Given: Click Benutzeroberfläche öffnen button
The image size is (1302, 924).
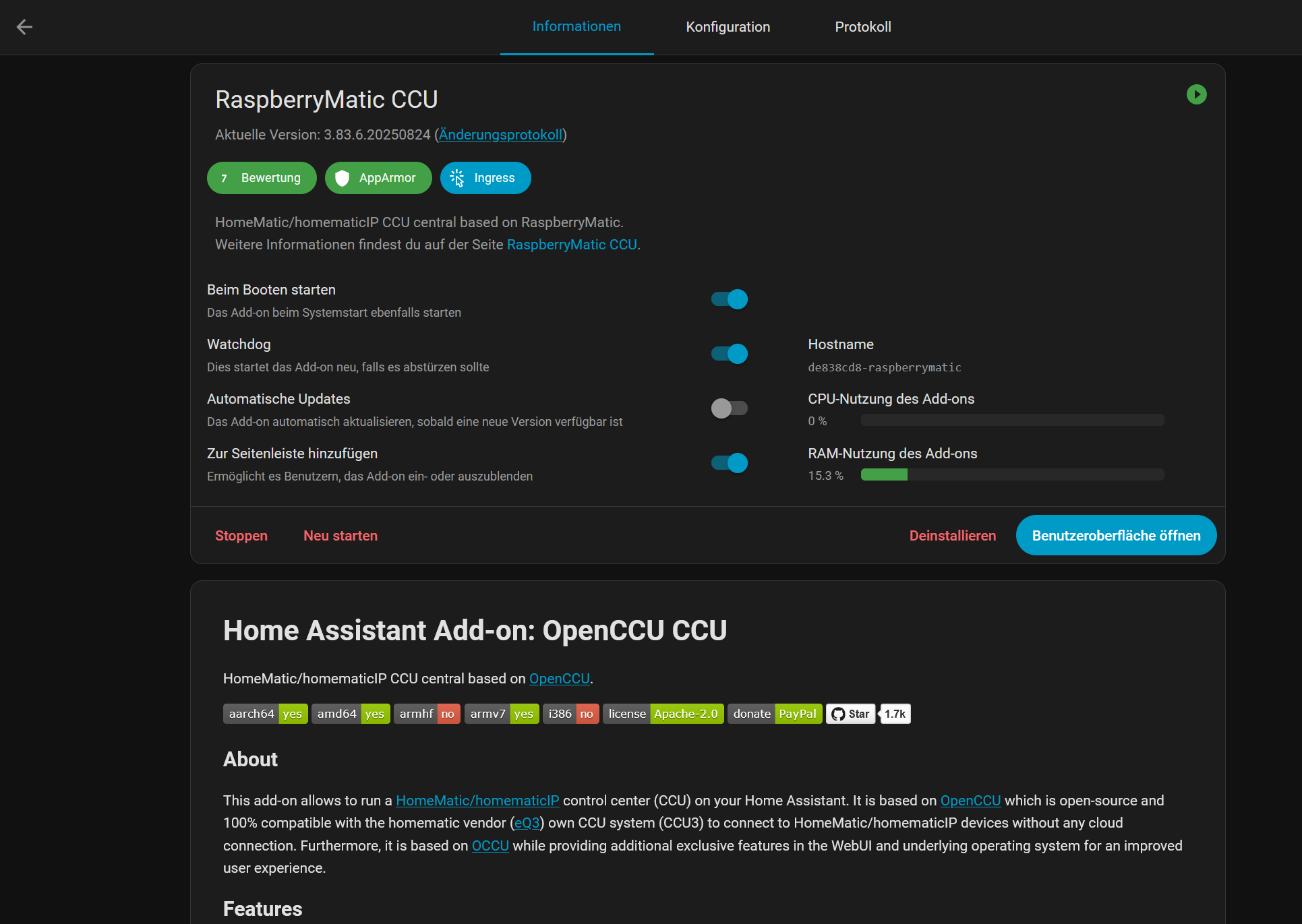Looking at the screenshot, I should (x=1116, y=536).
